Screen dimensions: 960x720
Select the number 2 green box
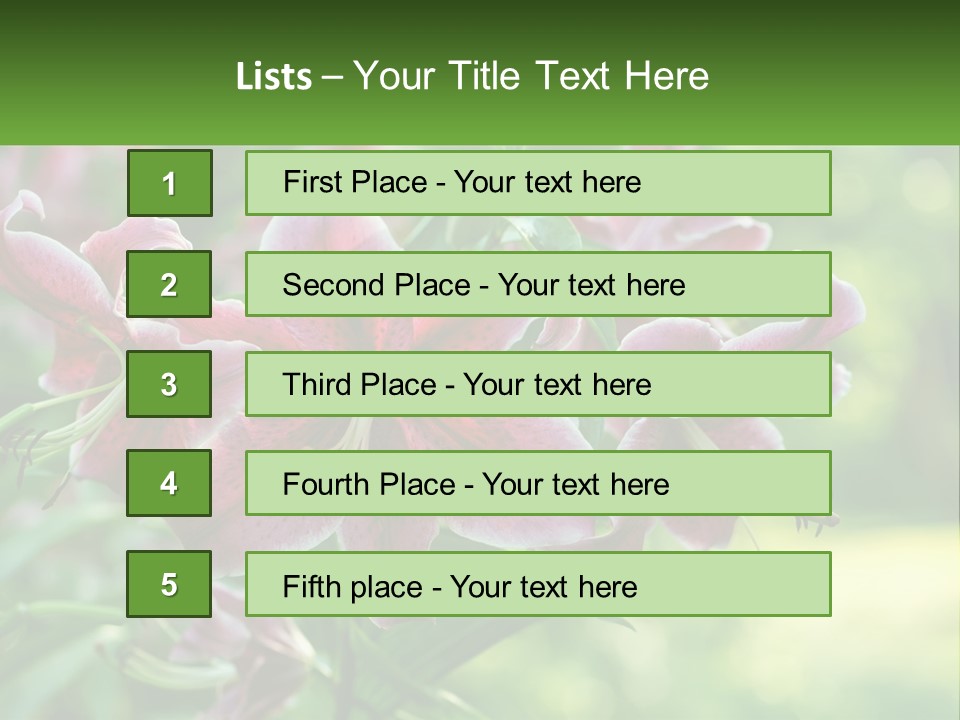169,284
